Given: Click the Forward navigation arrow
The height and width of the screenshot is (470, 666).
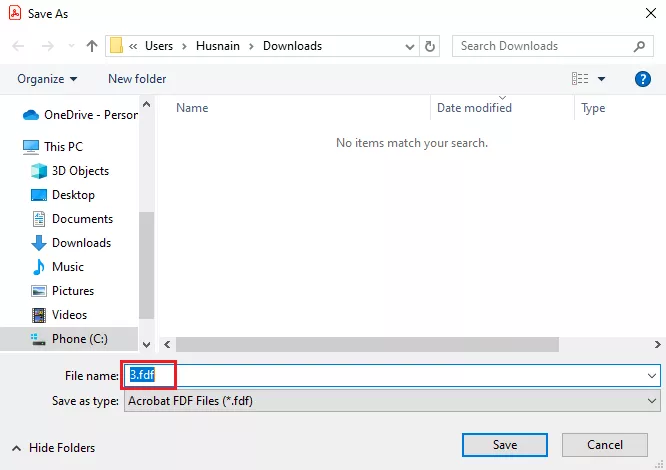Looking at the screenshot, I should click(x=48, y=46).
